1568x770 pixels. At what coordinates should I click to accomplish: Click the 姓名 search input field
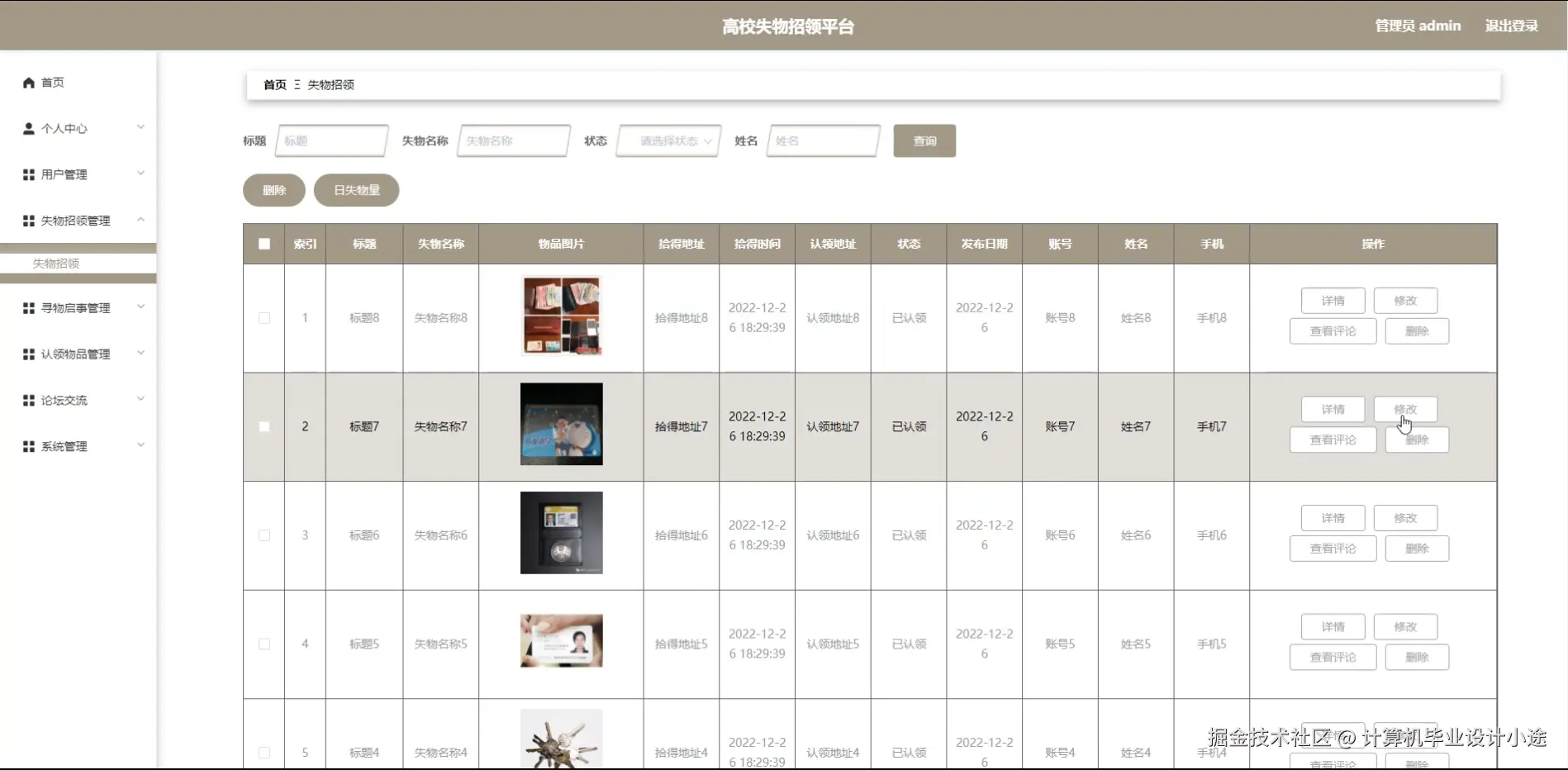(824, 141)
